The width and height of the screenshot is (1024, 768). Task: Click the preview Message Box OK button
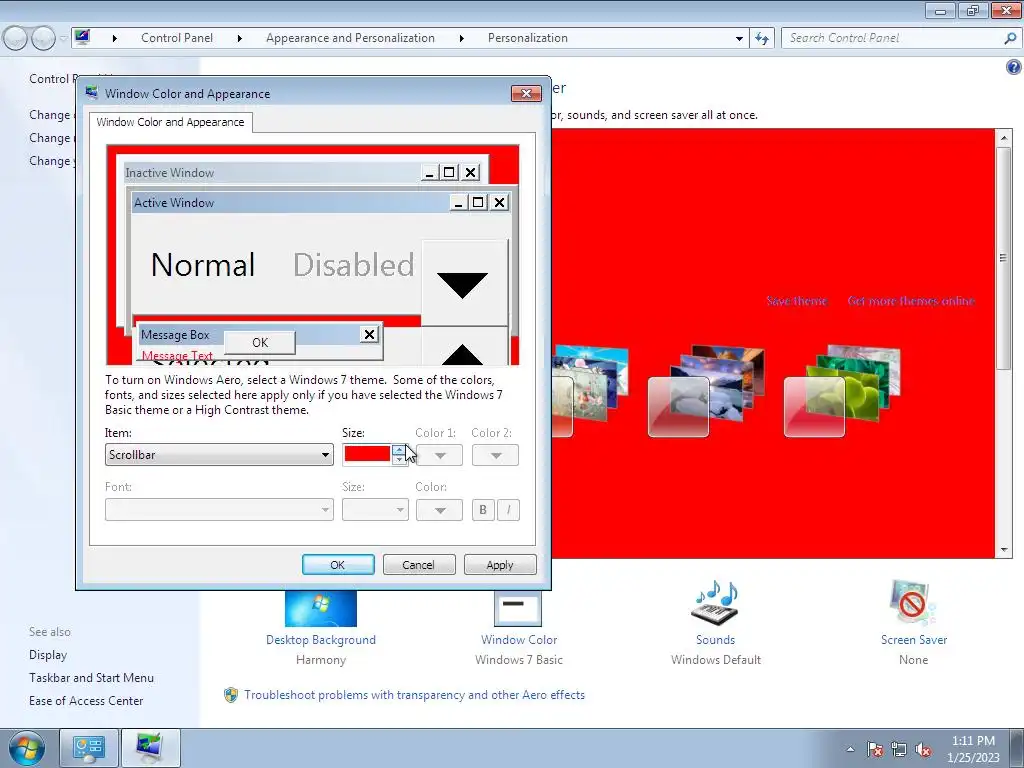(260, 342)
